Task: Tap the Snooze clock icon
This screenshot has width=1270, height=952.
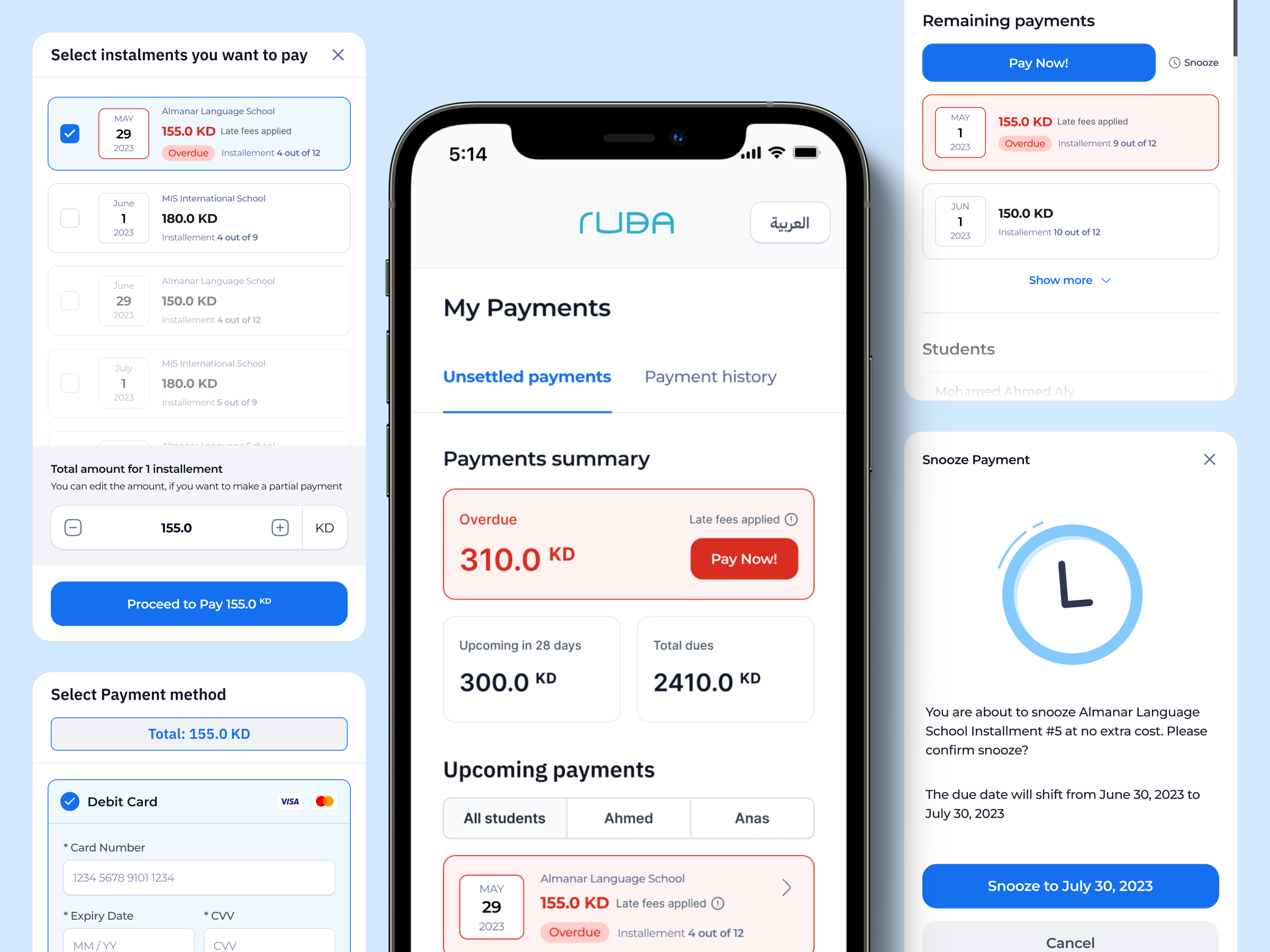Action: [x=1175, y=63]
